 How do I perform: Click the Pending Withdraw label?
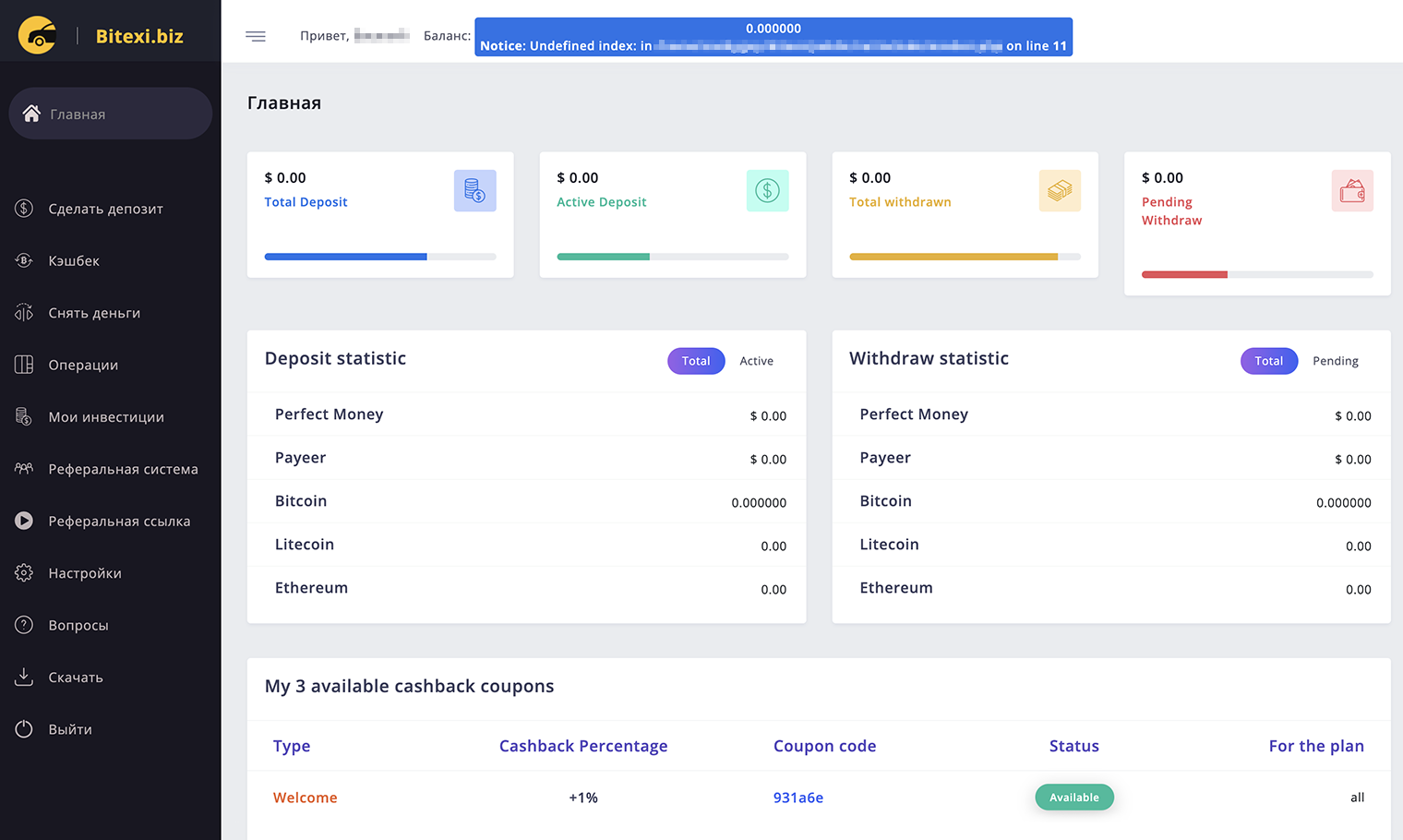coord(1171,211)
